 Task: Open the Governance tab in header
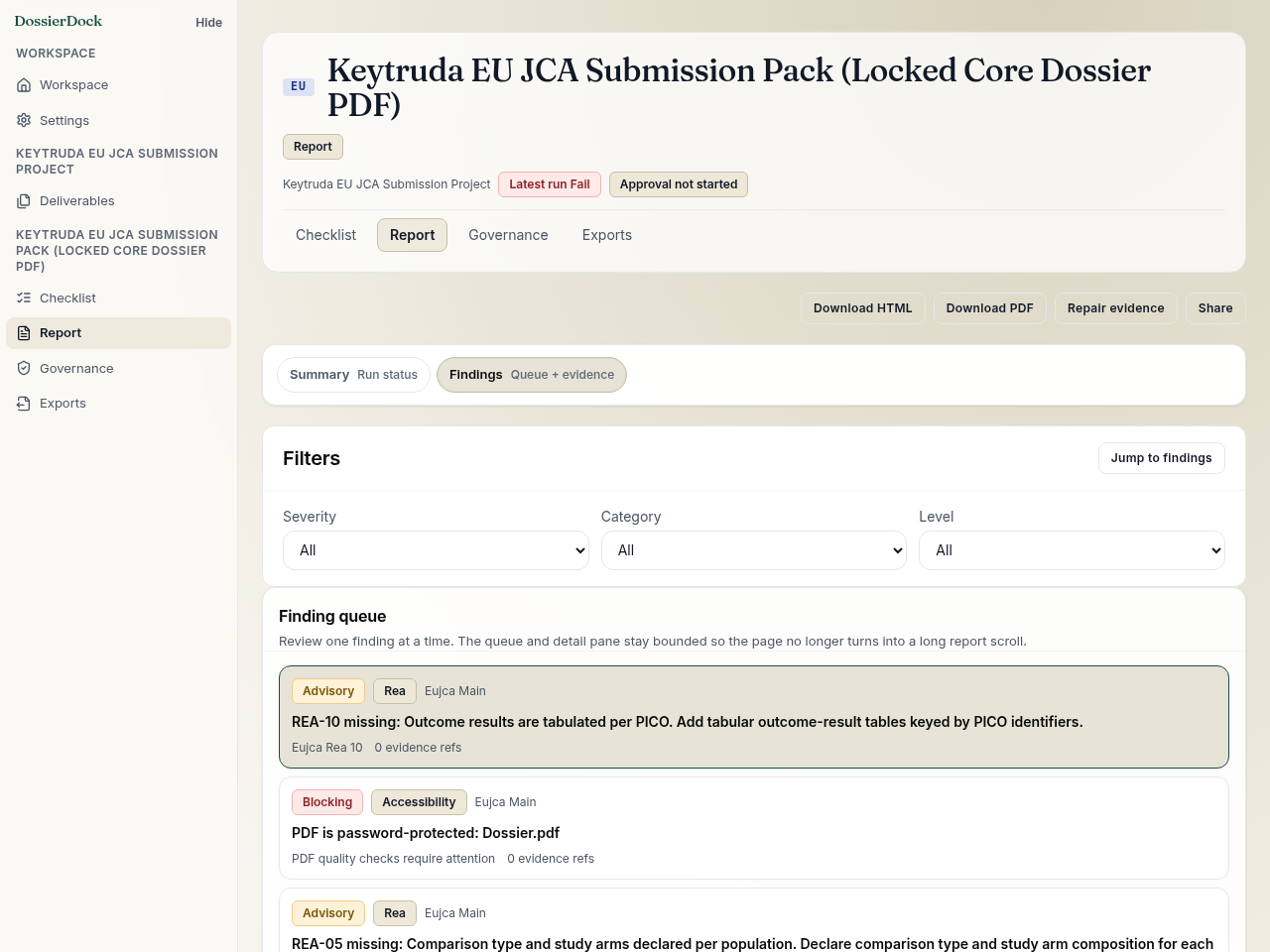tap(508, 235)
